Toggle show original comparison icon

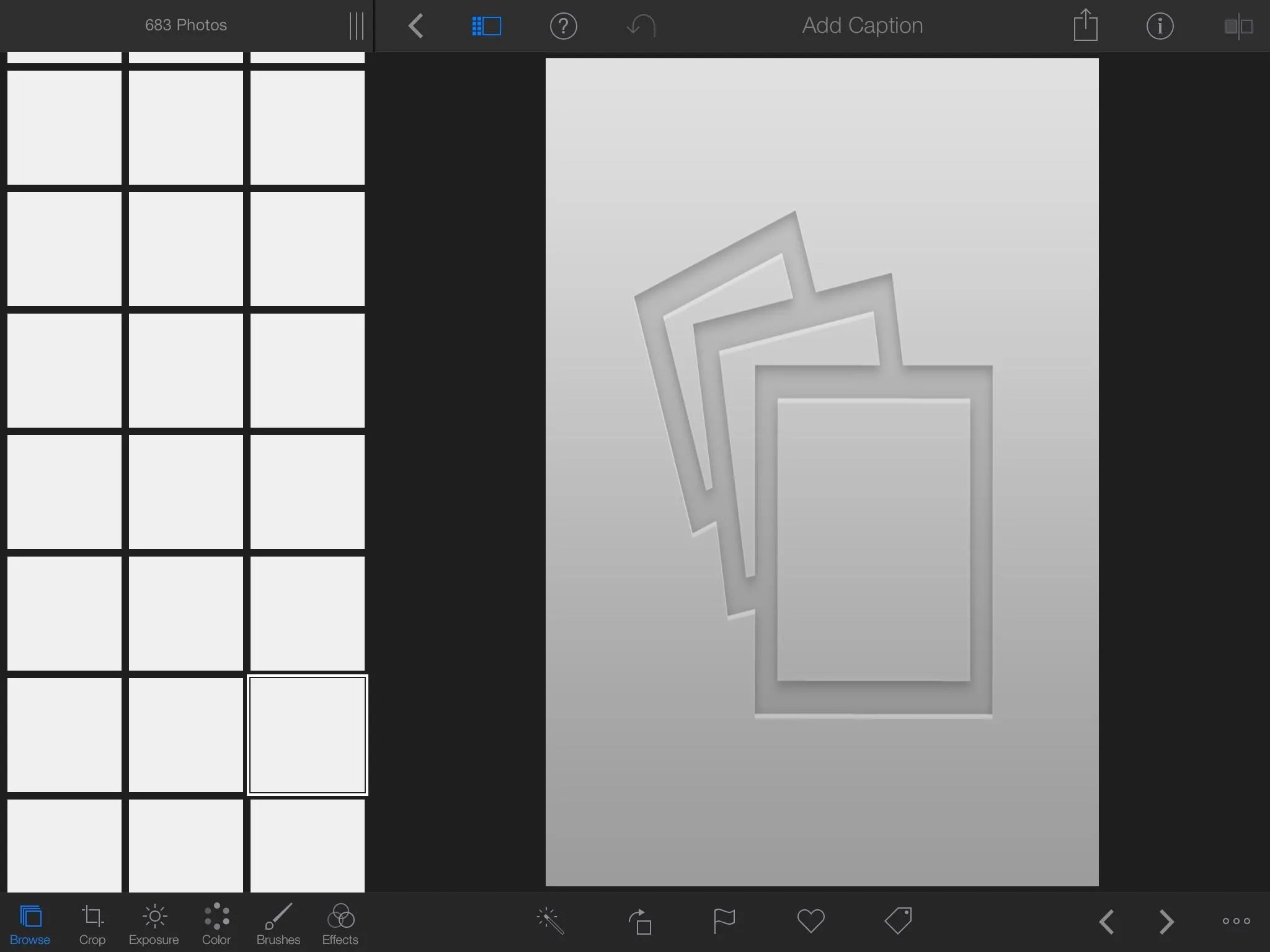coord(1238,26)
